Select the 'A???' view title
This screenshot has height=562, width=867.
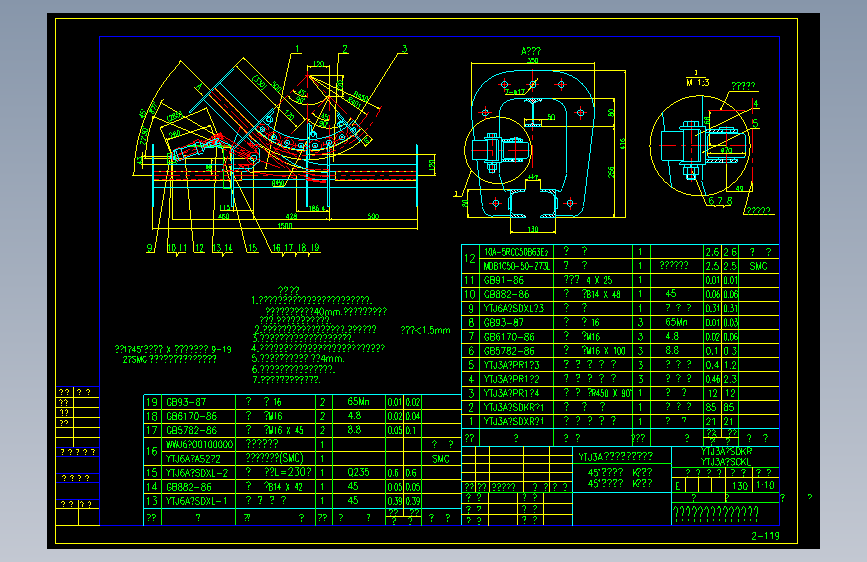(531, 51)
